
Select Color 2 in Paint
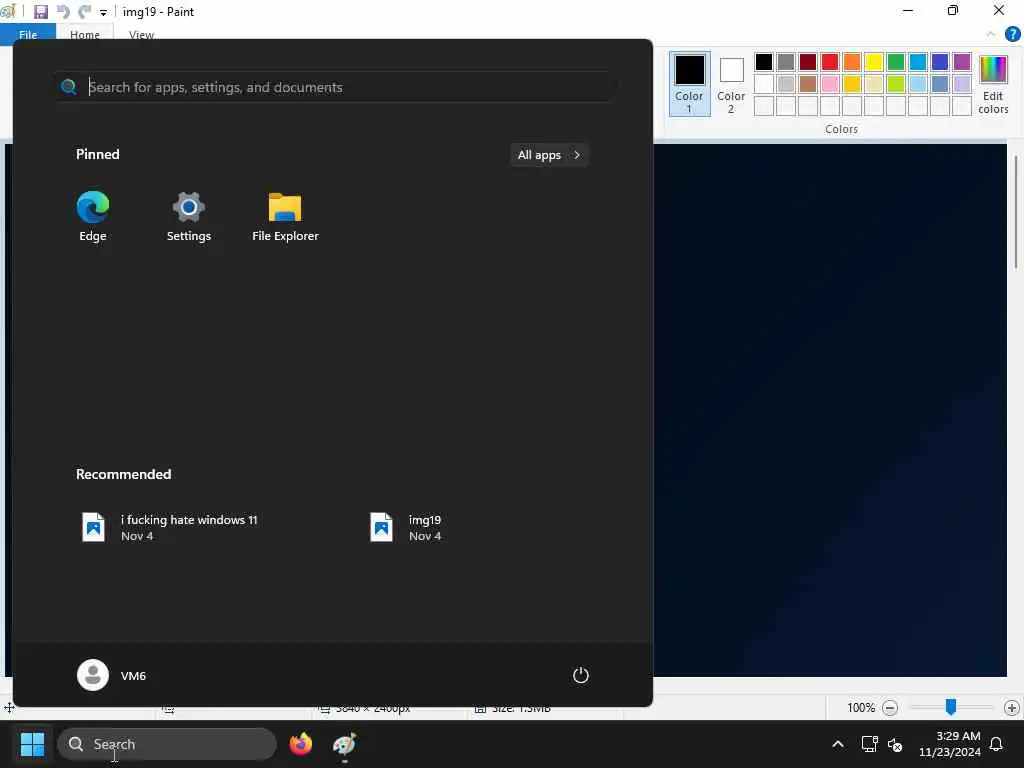point(731,84)
